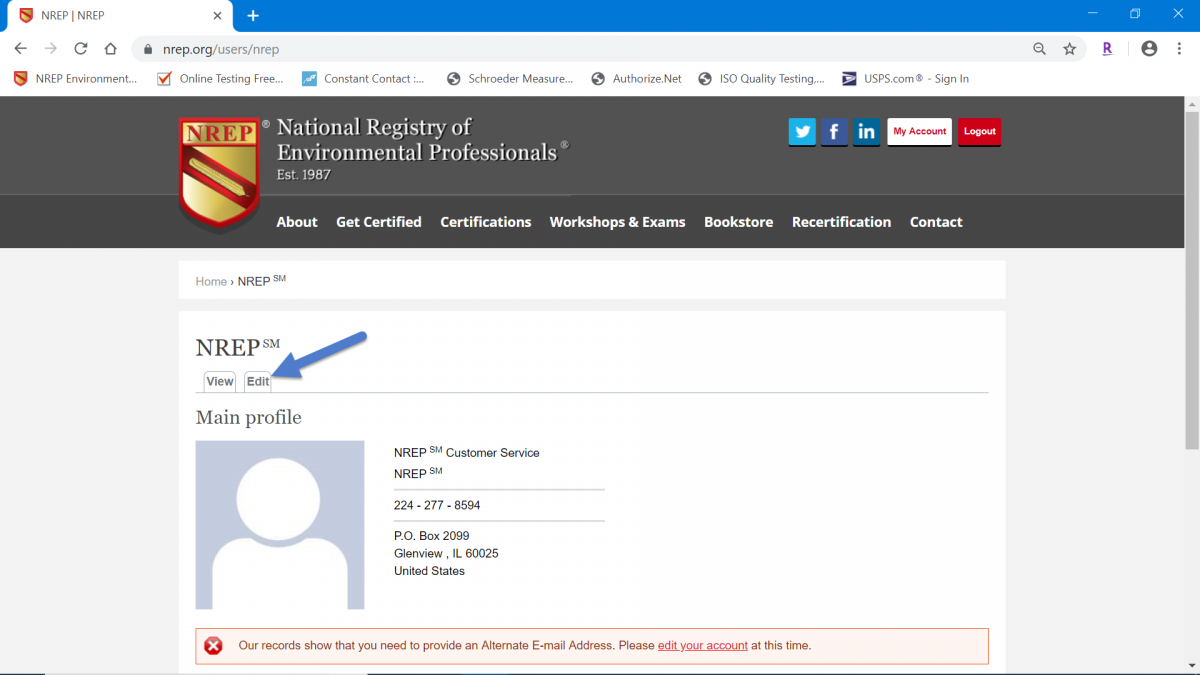This screenshot has width=1200, height=675.
Task: Open Online Testing Free bookmark
Action: 220,78
